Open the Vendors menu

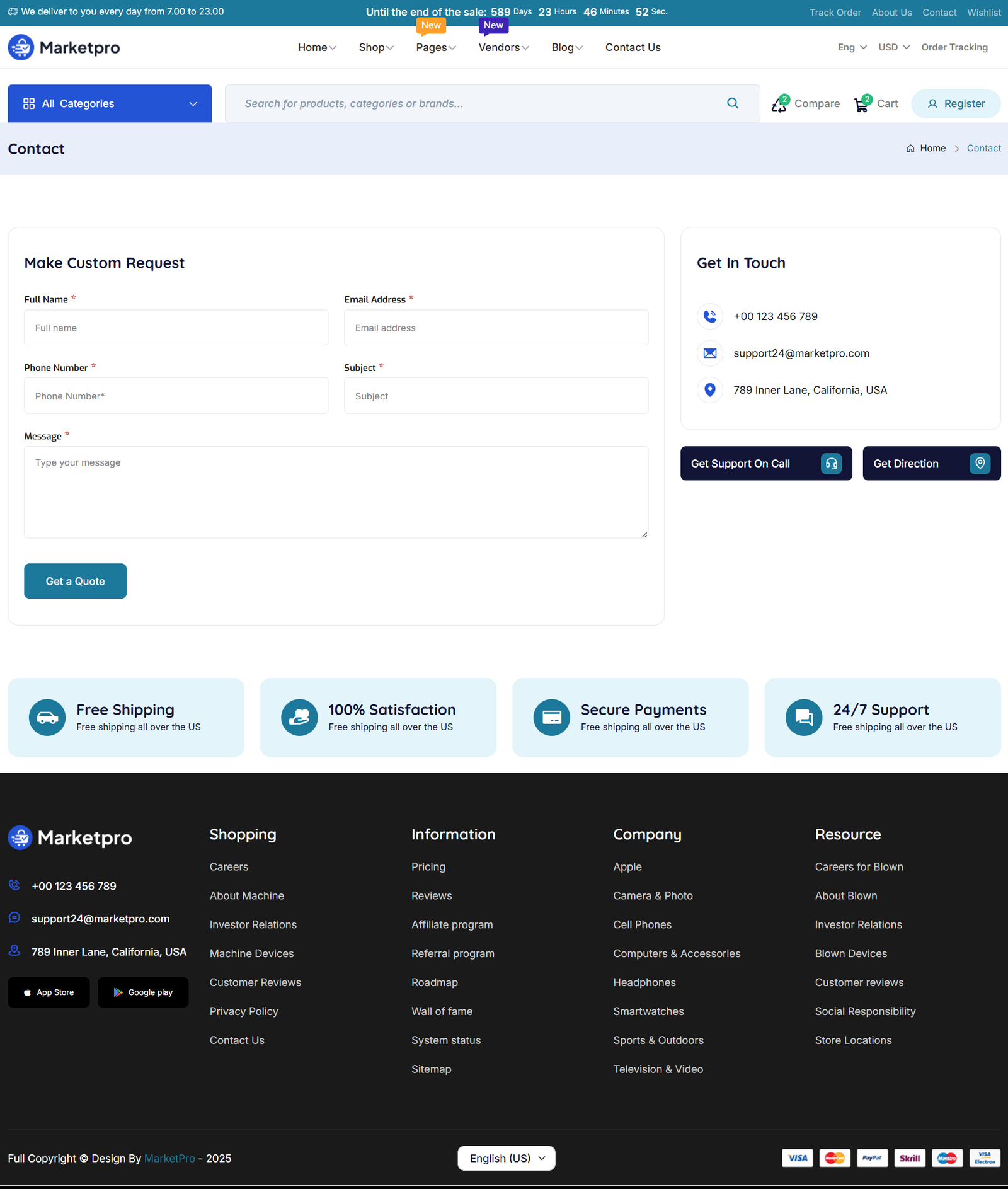[x=503, y=47]
